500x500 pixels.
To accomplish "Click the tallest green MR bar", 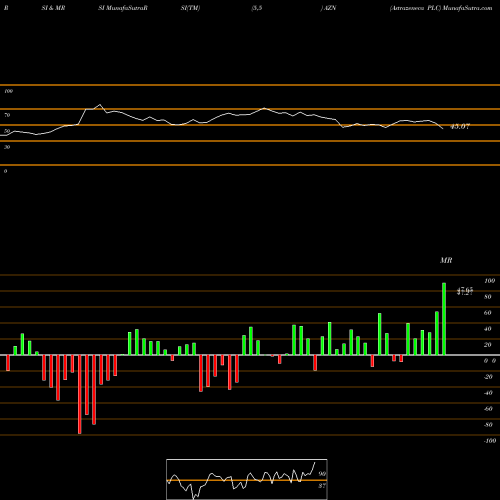I will (x=444, y=319).
